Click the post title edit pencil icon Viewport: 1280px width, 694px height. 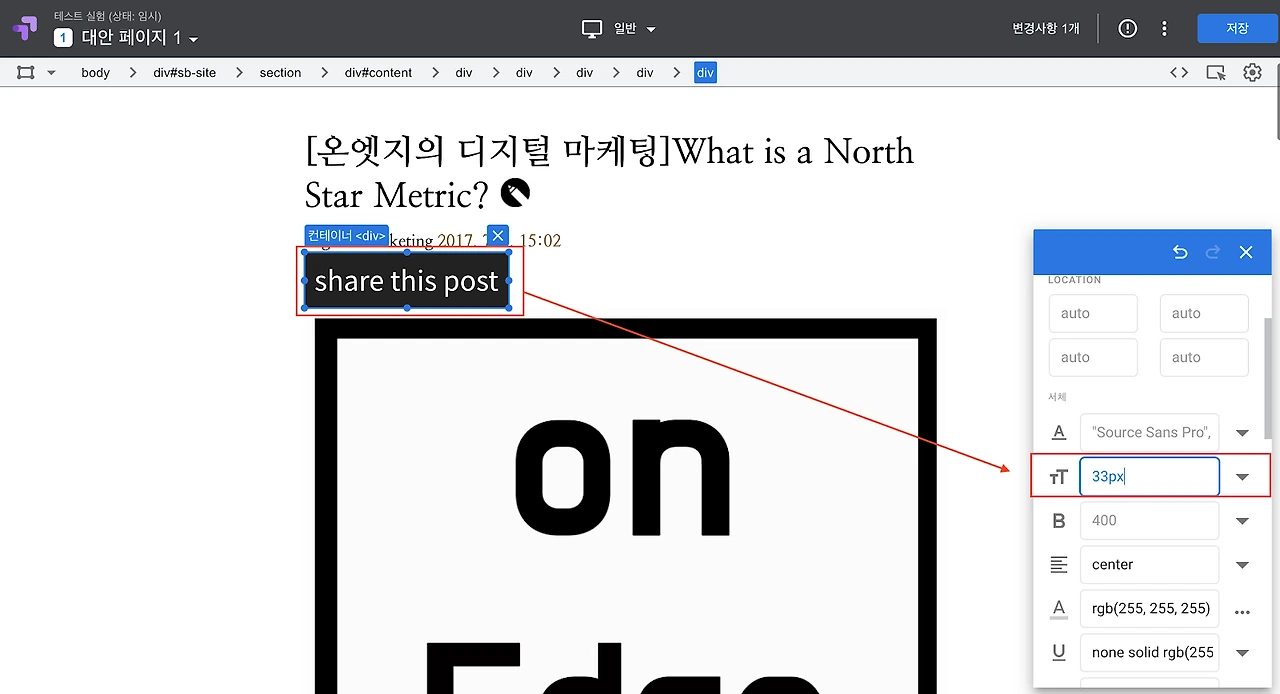(x=515, y=192)
